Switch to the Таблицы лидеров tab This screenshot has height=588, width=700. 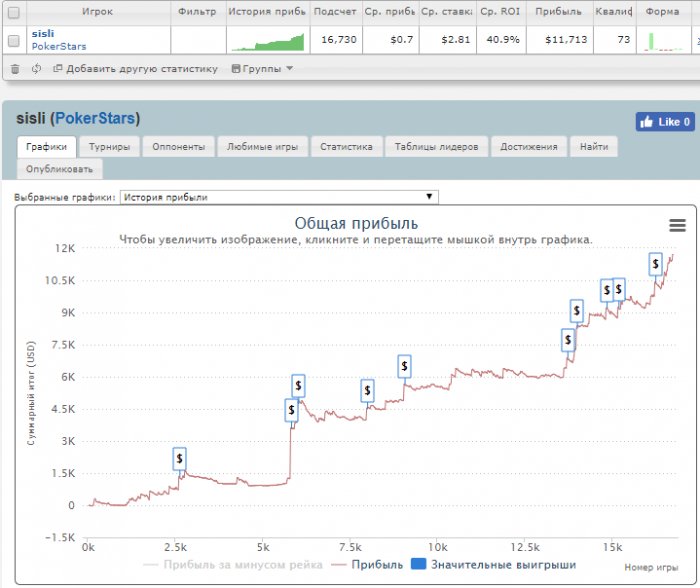click(x=437, y=147)
